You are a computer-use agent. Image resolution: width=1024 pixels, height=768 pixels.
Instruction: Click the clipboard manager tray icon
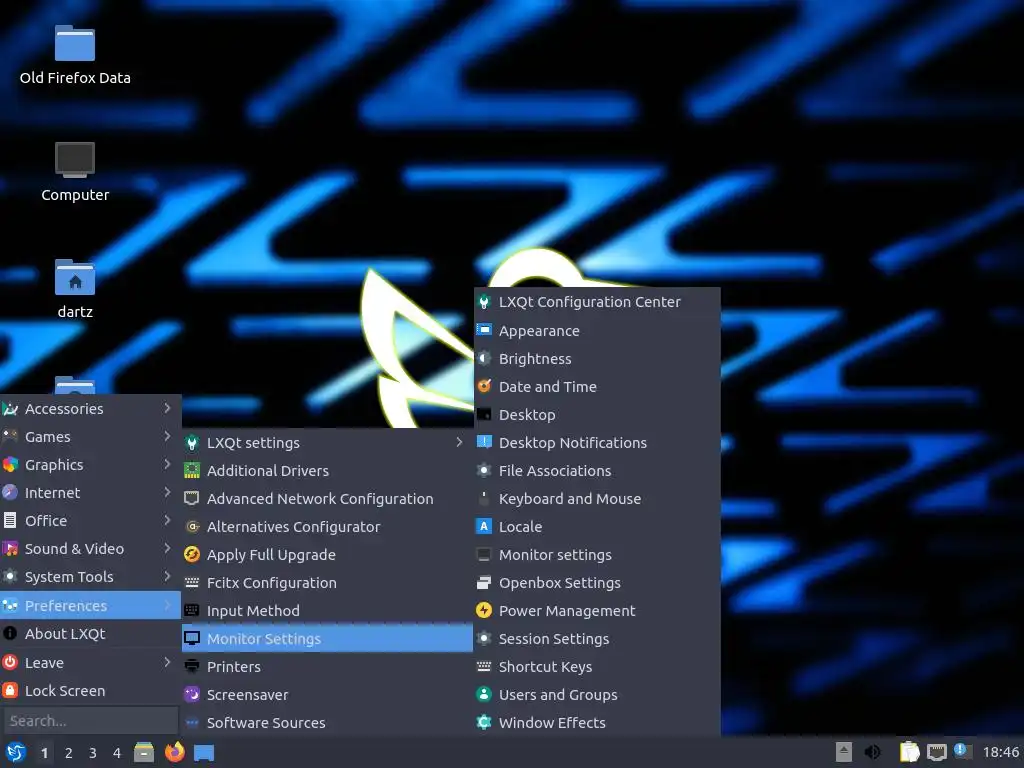point(909,752)
